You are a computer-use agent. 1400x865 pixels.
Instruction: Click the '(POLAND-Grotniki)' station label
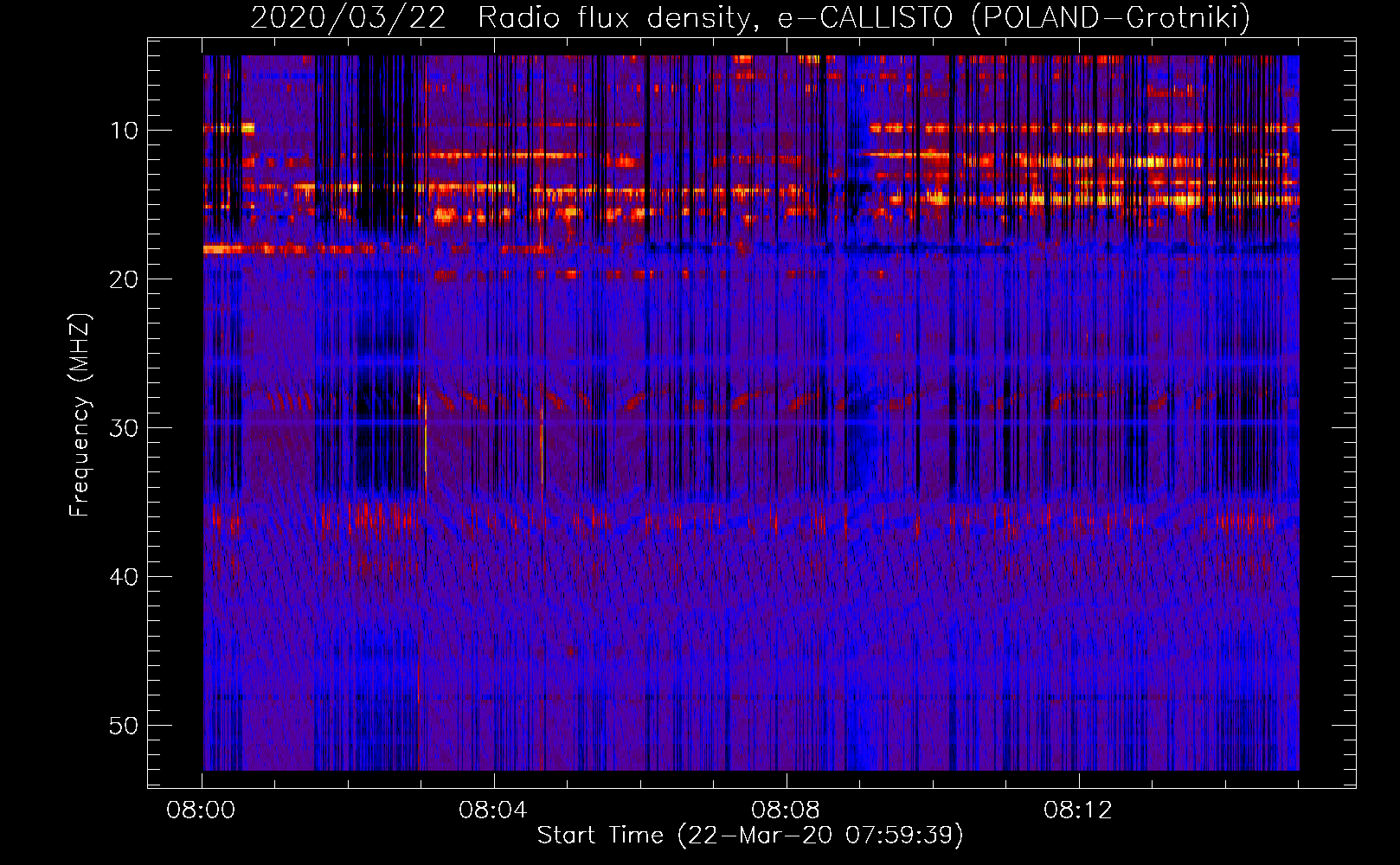click(1111, 17)
